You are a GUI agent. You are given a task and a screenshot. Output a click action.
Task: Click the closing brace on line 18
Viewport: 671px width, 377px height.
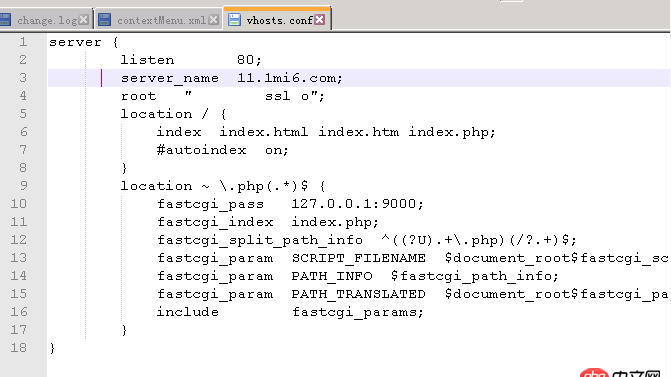click(52, 348)
